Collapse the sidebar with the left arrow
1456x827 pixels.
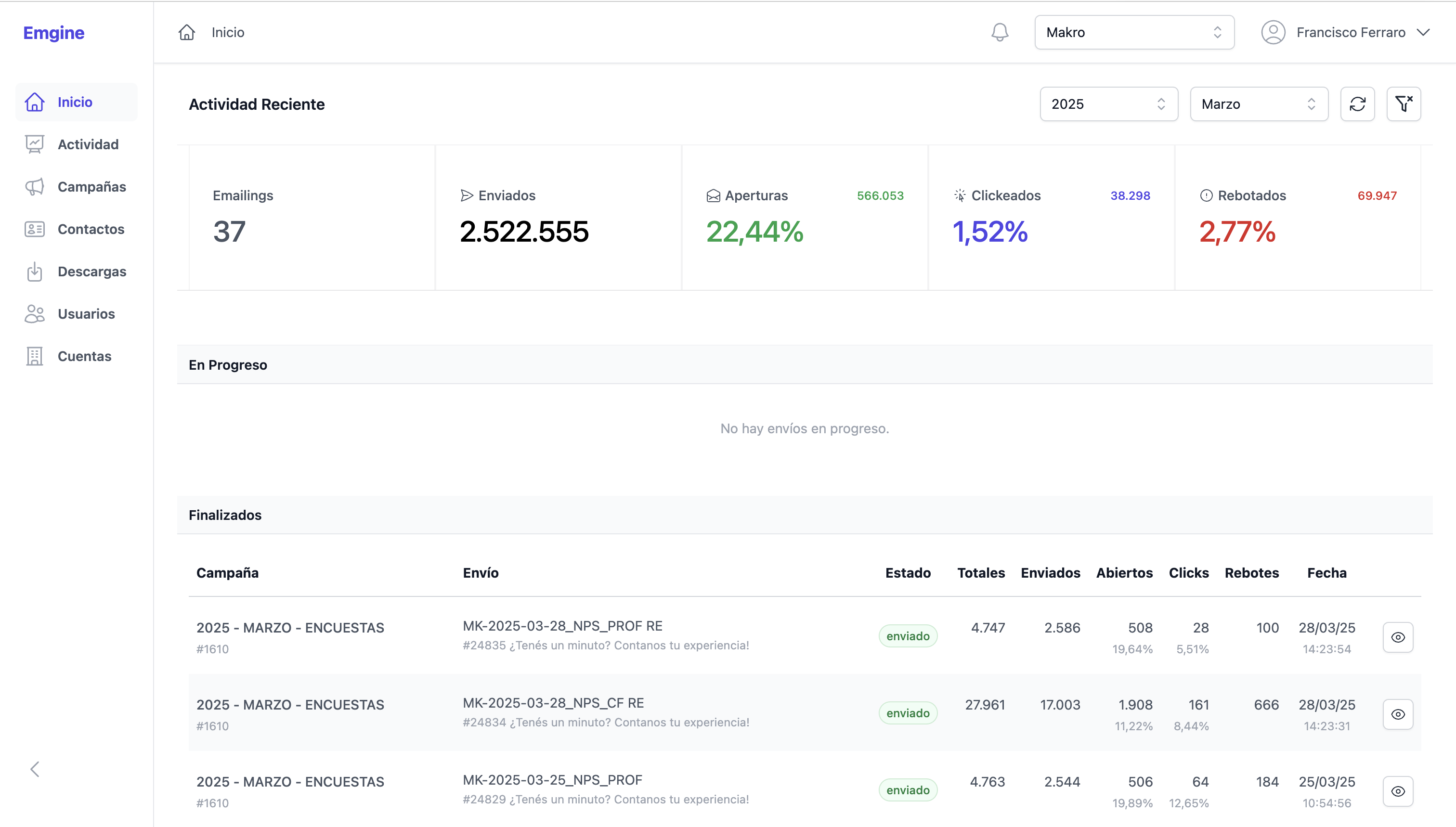point(35,769)
